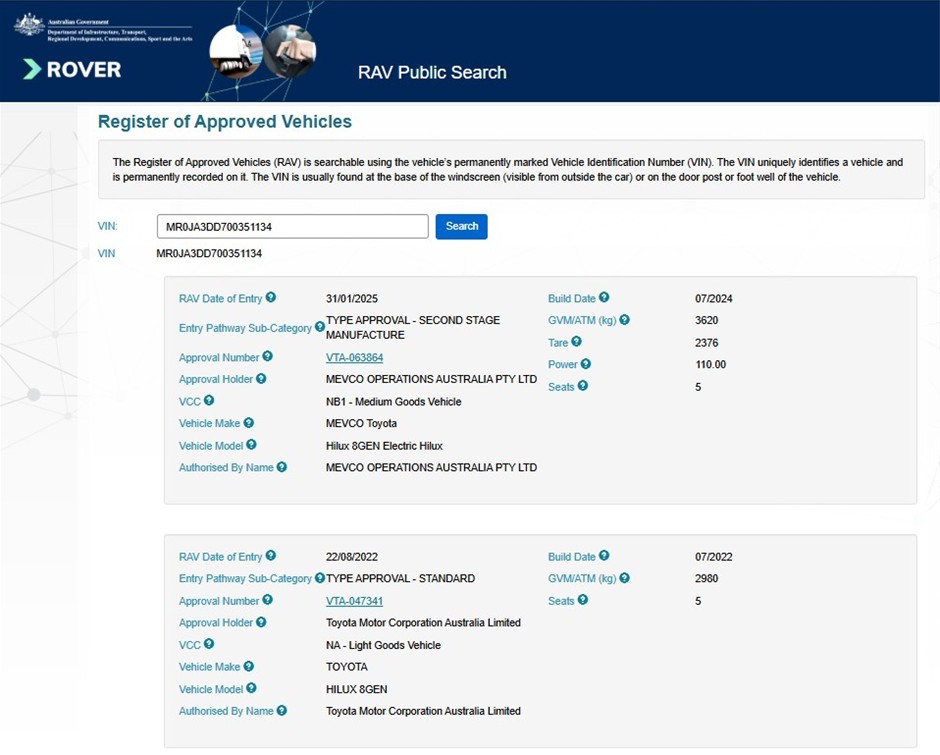Click help icon beside Power
Image resolution: width=940 pixels, height=755 pixels.
586,364
